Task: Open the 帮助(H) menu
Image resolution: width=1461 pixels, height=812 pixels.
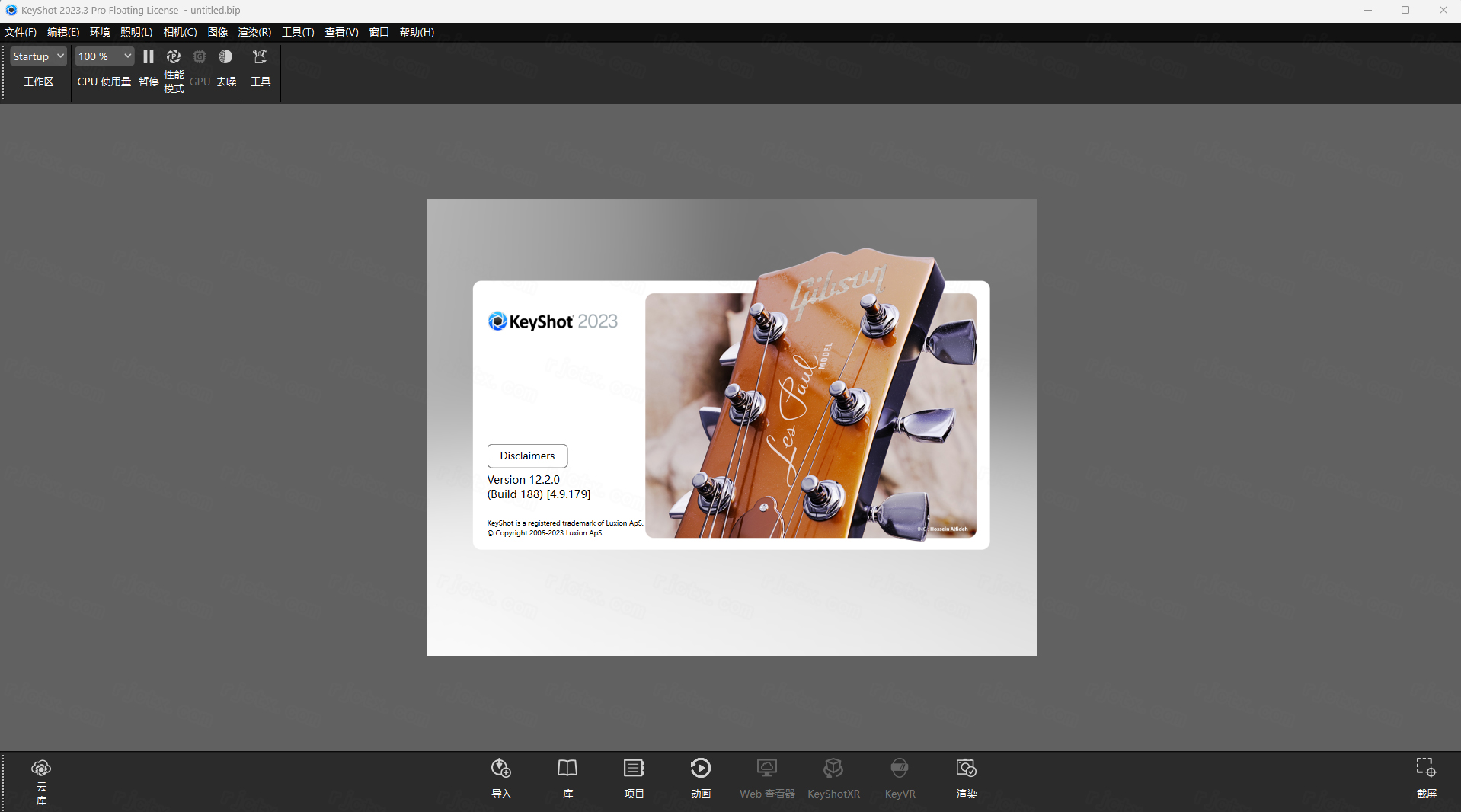Action: tap(417, 32)
